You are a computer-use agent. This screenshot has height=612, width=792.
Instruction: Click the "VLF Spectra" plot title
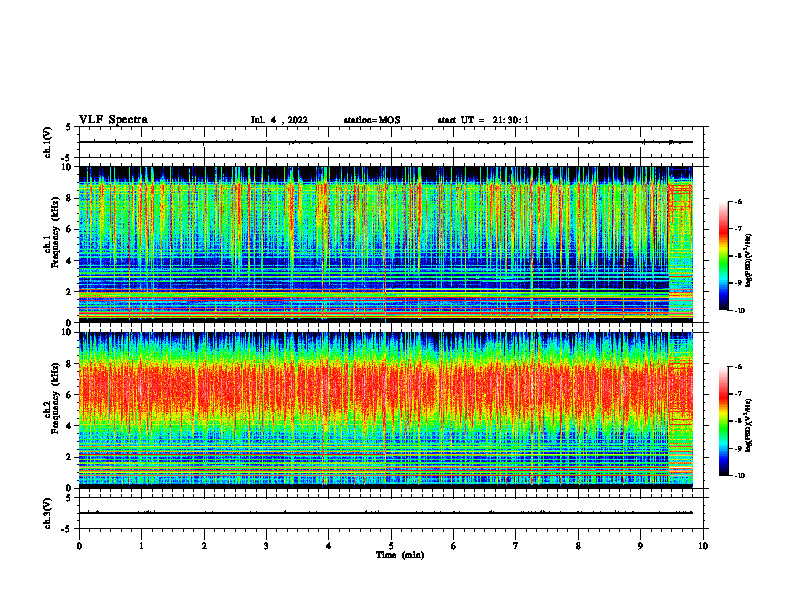114,120
